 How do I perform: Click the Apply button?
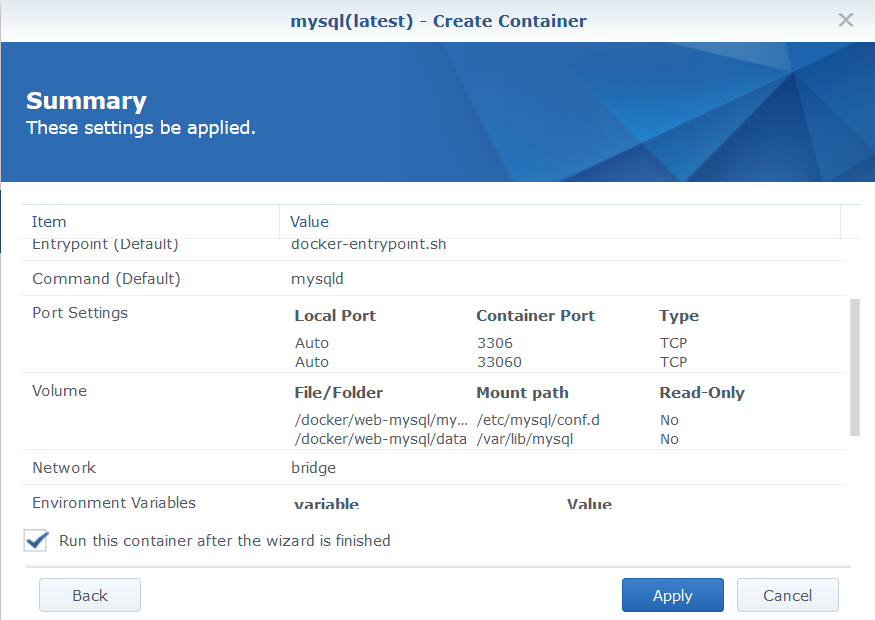[x=672, y=595]
